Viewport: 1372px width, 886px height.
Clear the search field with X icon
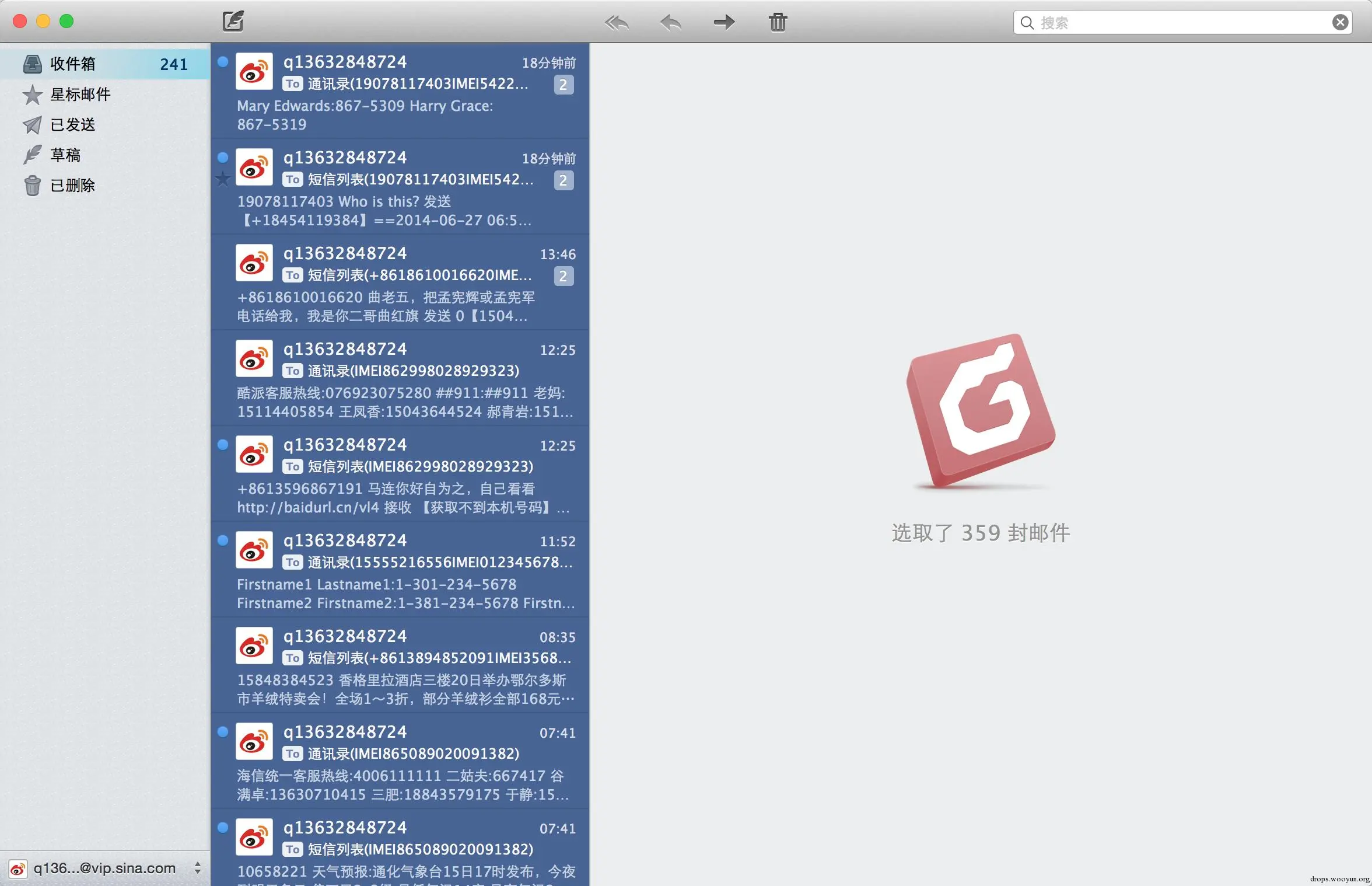[1340, 23]
